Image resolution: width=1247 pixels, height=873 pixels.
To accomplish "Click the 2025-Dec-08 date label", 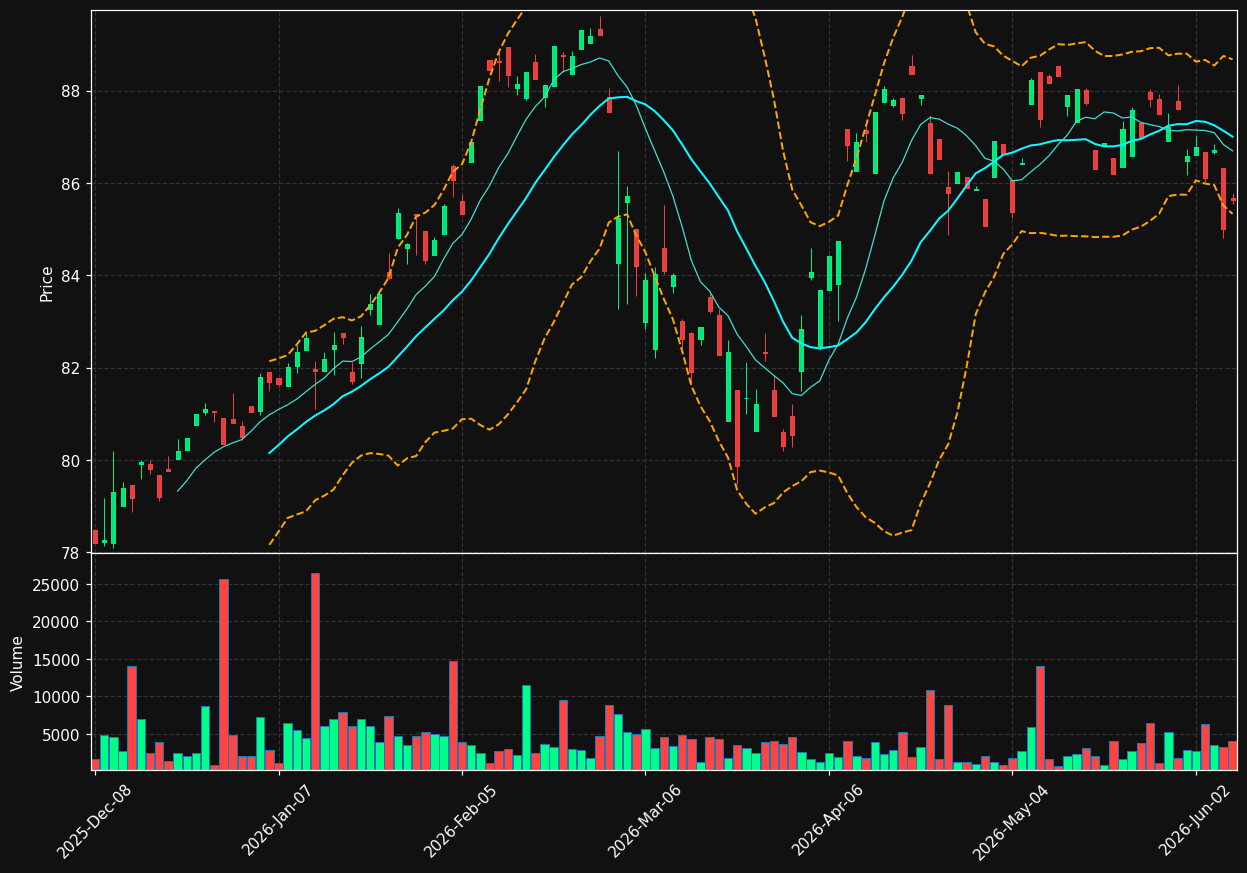I will (x=94, y=821).
